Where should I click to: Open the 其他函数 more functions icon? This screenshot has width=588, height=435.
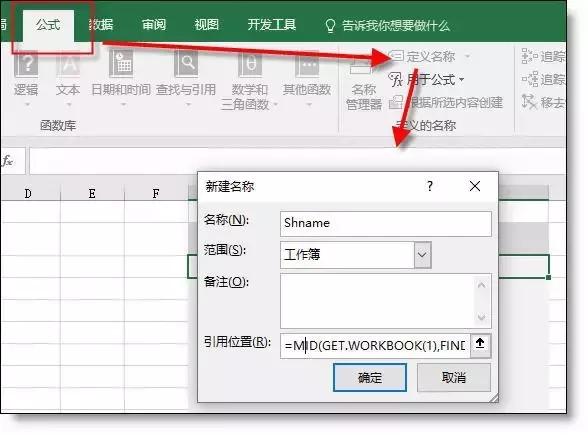[307, 64]
